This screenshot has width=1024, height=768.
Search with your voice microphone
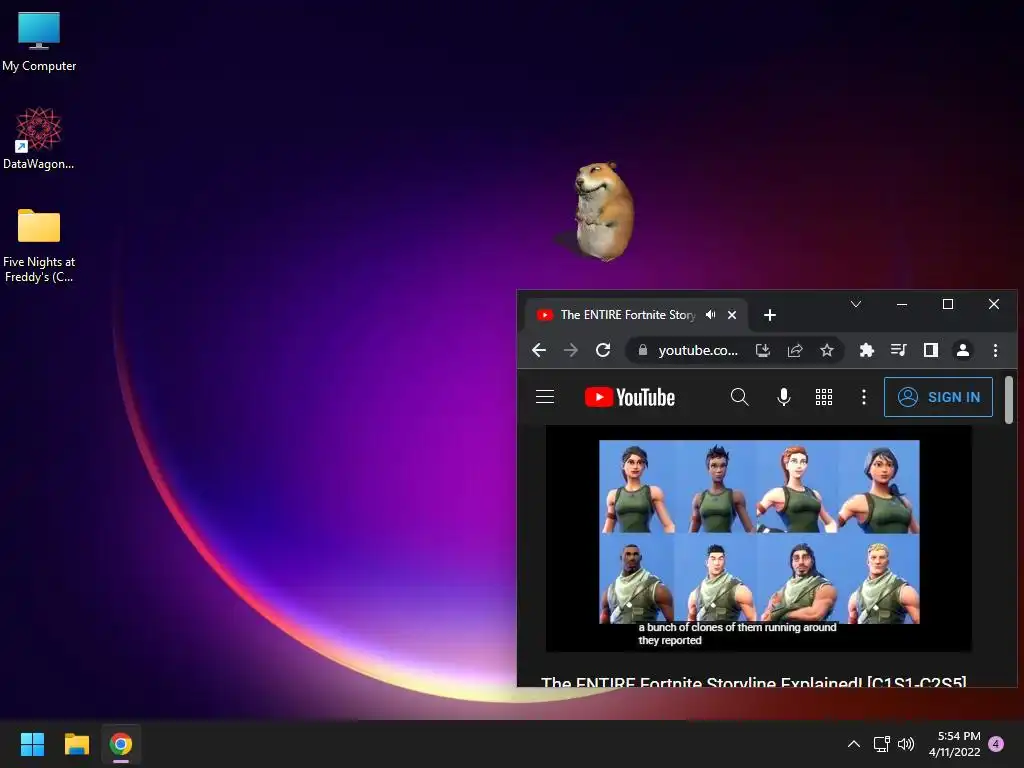click(x=784, y=397)
